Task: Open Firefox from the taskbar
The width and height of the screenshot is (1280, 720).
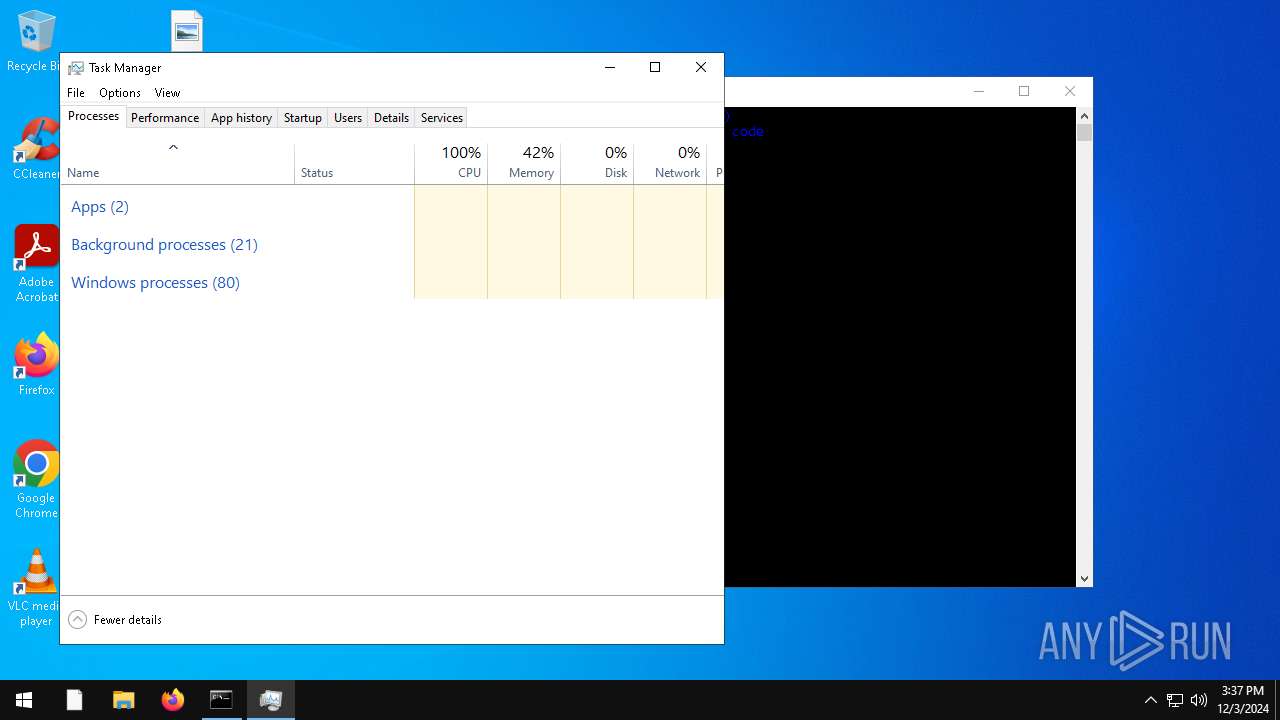Action: click(x=172, y=700)
